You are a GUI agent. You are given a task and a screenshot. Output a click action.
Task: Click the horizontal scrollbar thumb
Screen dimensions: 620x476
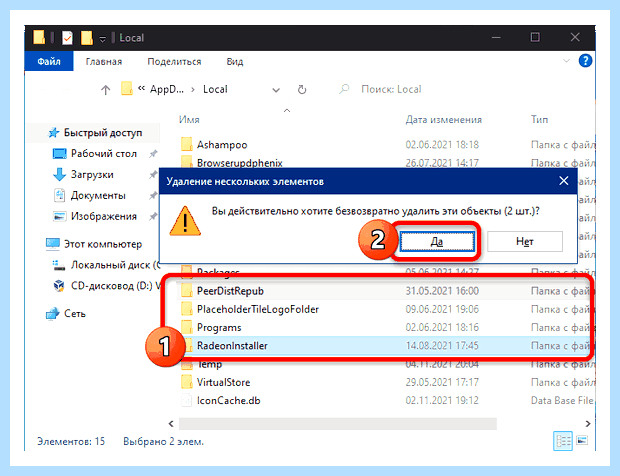(x=338, y=424)
